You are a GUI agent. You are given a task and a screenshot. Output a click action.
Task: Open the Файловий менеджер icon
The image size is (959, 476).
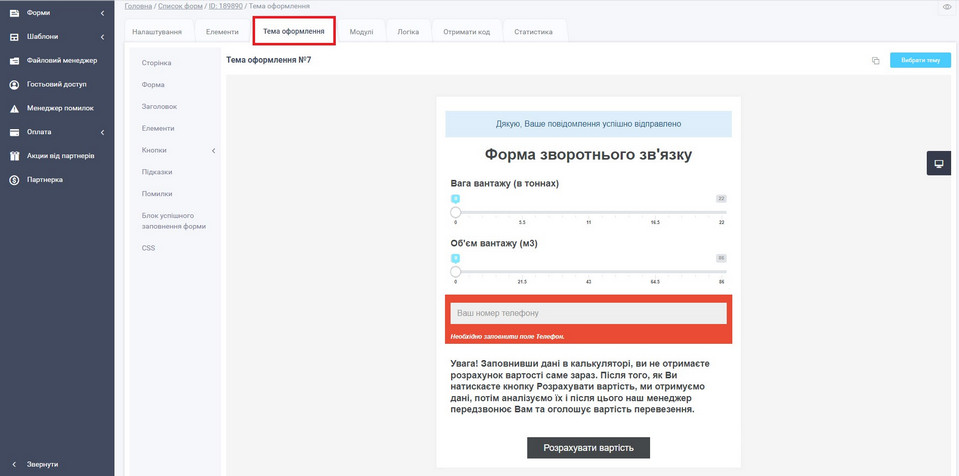point(14,61)
